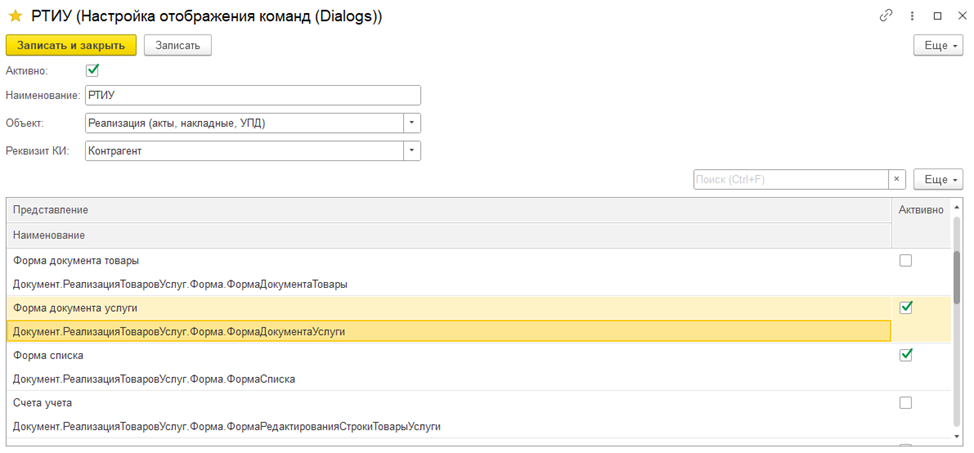Image resolution: width=974 pixels, height=453 pixels.
Task: Close the РТИУ dialog window
Action: pos(960,16)
